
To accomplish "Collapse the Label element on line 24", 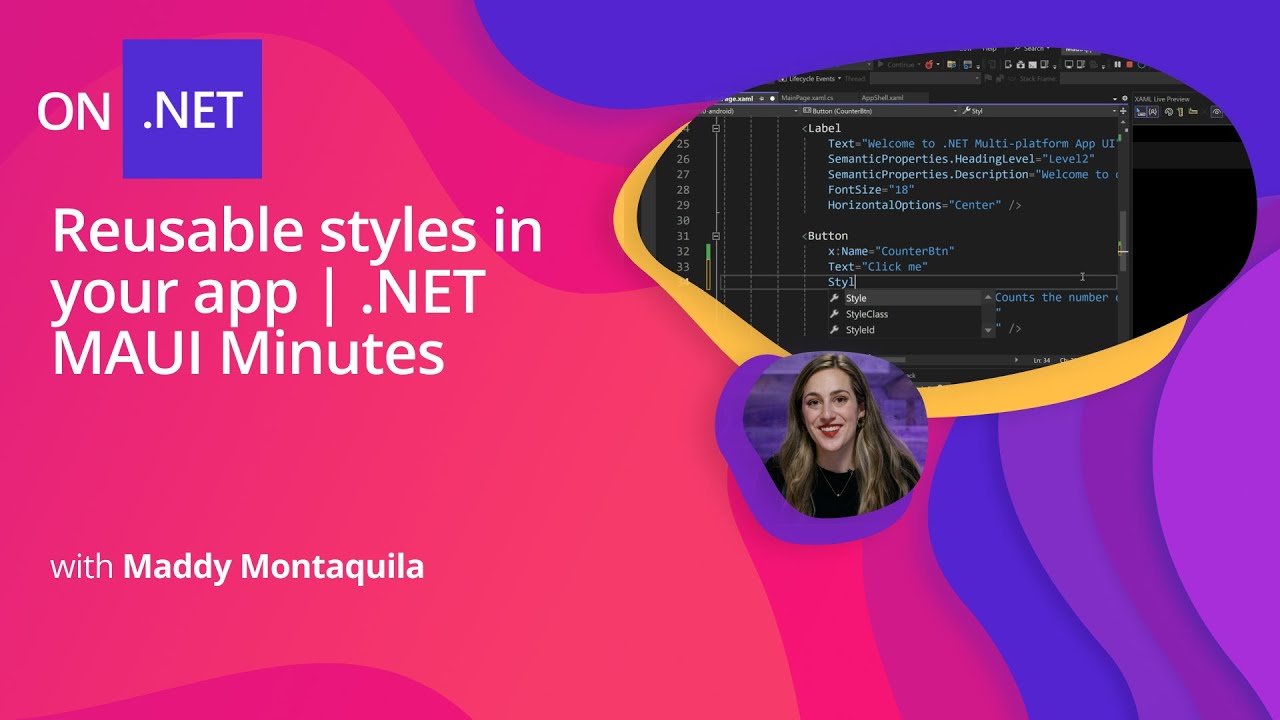I will coord(716,128).
